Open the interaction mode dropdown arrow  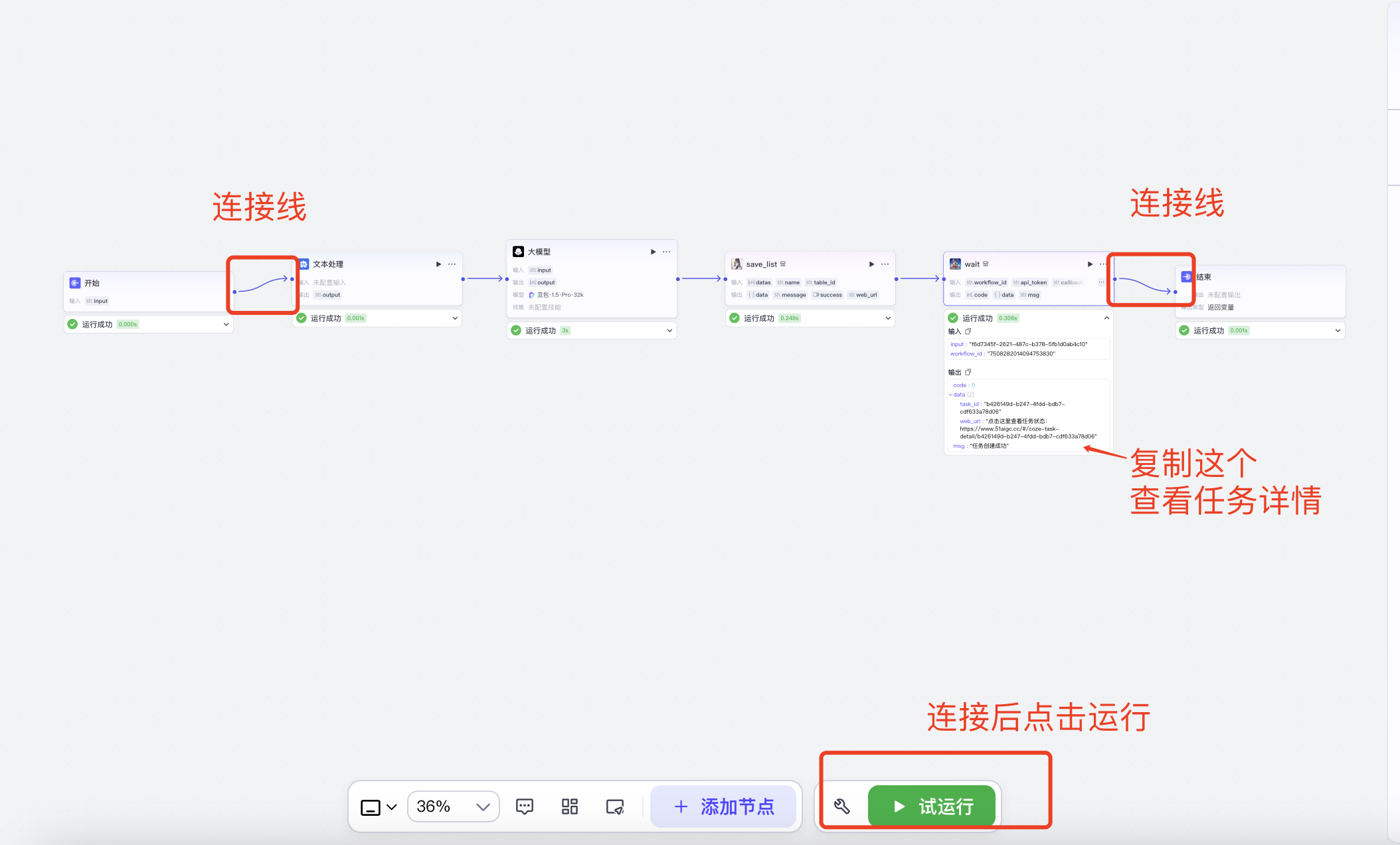click(x=392, y=807)
